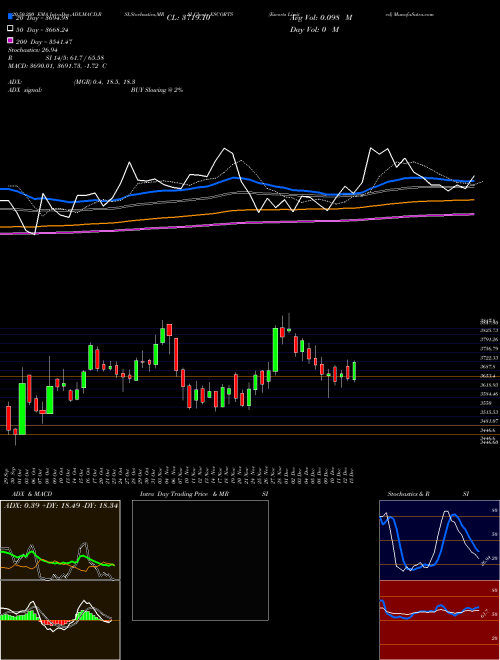Open the blue Stochastics chart panel
Screen dimensions: 500x660
point(439,540)
